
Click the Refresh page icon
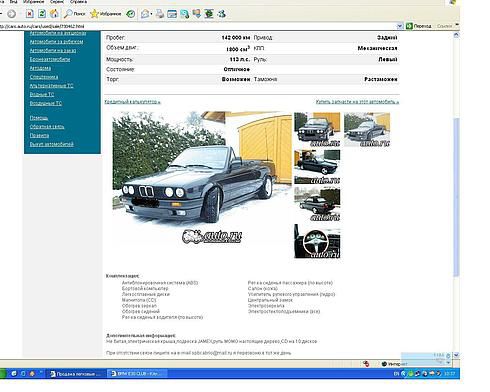point(42,14)
